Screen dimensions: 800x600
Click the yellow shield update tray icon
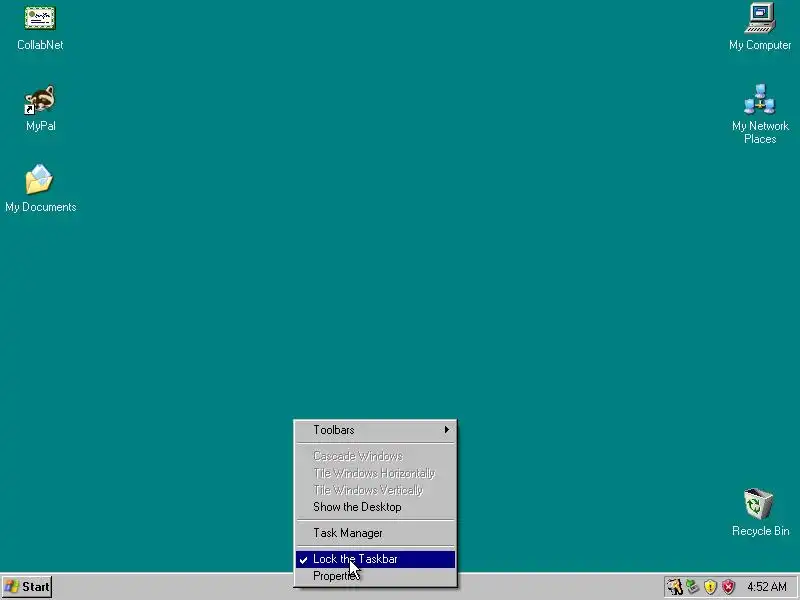[x=710, y=587]
